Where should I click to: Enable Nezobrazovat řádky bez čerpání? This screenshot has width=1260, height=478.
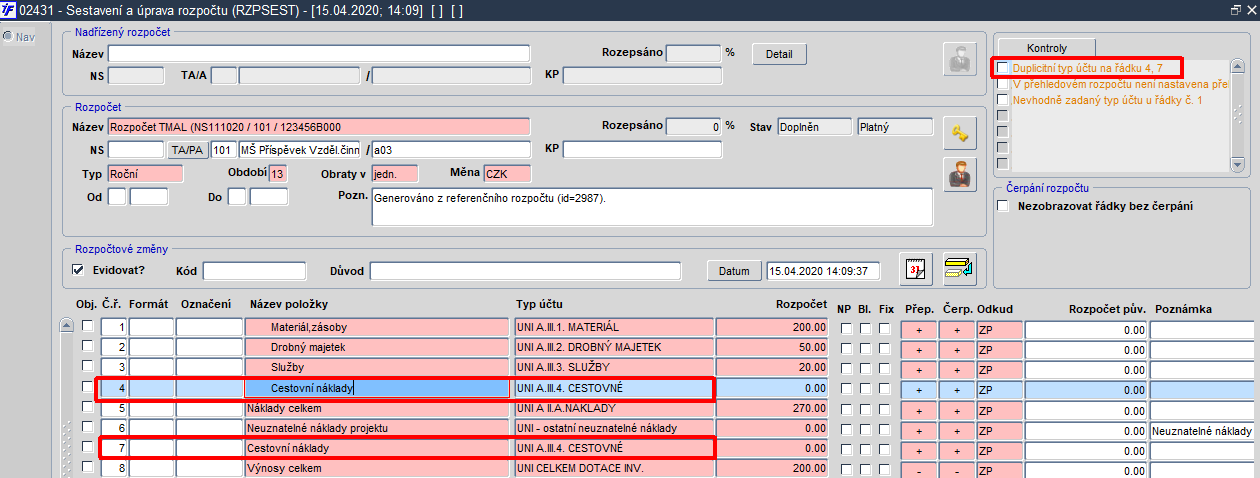[1003, 206]
